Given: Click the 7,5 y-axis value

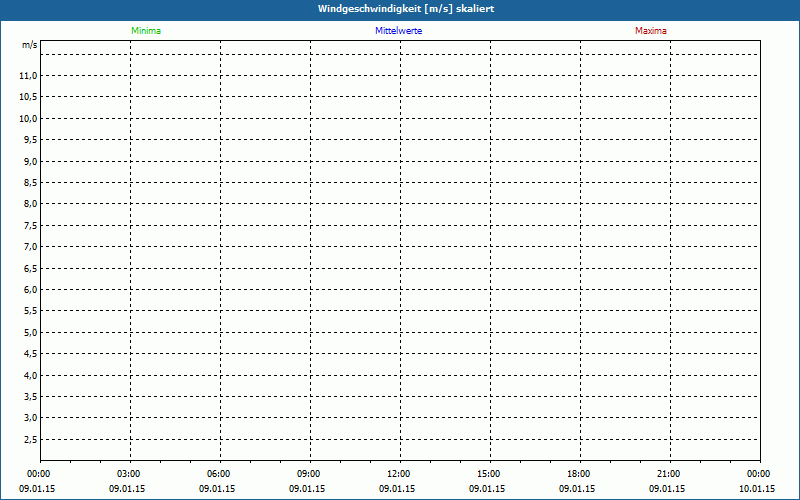Looking at the screenshot, I should click(31, 226).
